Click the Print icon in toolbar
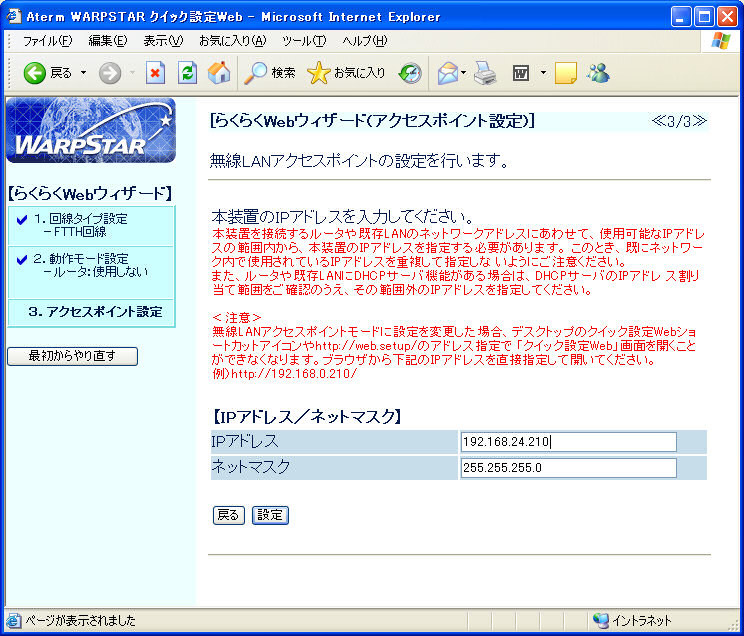Image resolution: width=744 pixels, height=636 pixels. pos(485,73)
